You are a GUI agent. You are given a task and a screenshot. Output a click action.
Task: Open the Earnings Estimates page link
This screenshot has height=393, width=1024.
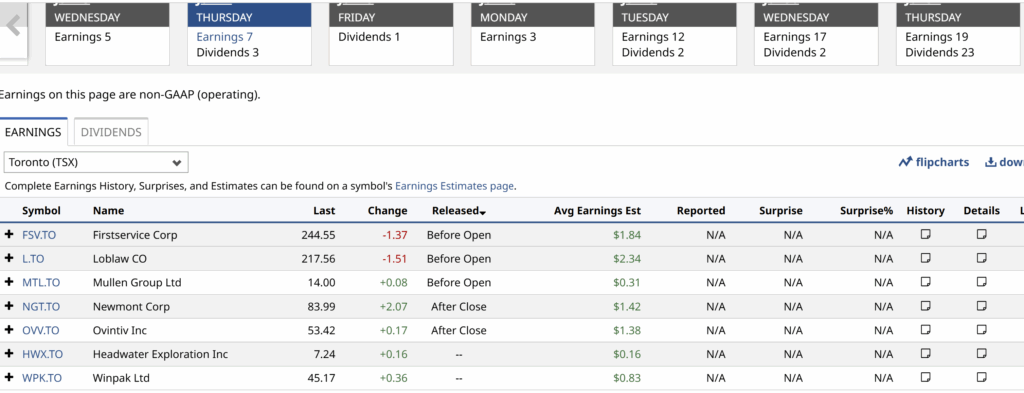(455, 186)
